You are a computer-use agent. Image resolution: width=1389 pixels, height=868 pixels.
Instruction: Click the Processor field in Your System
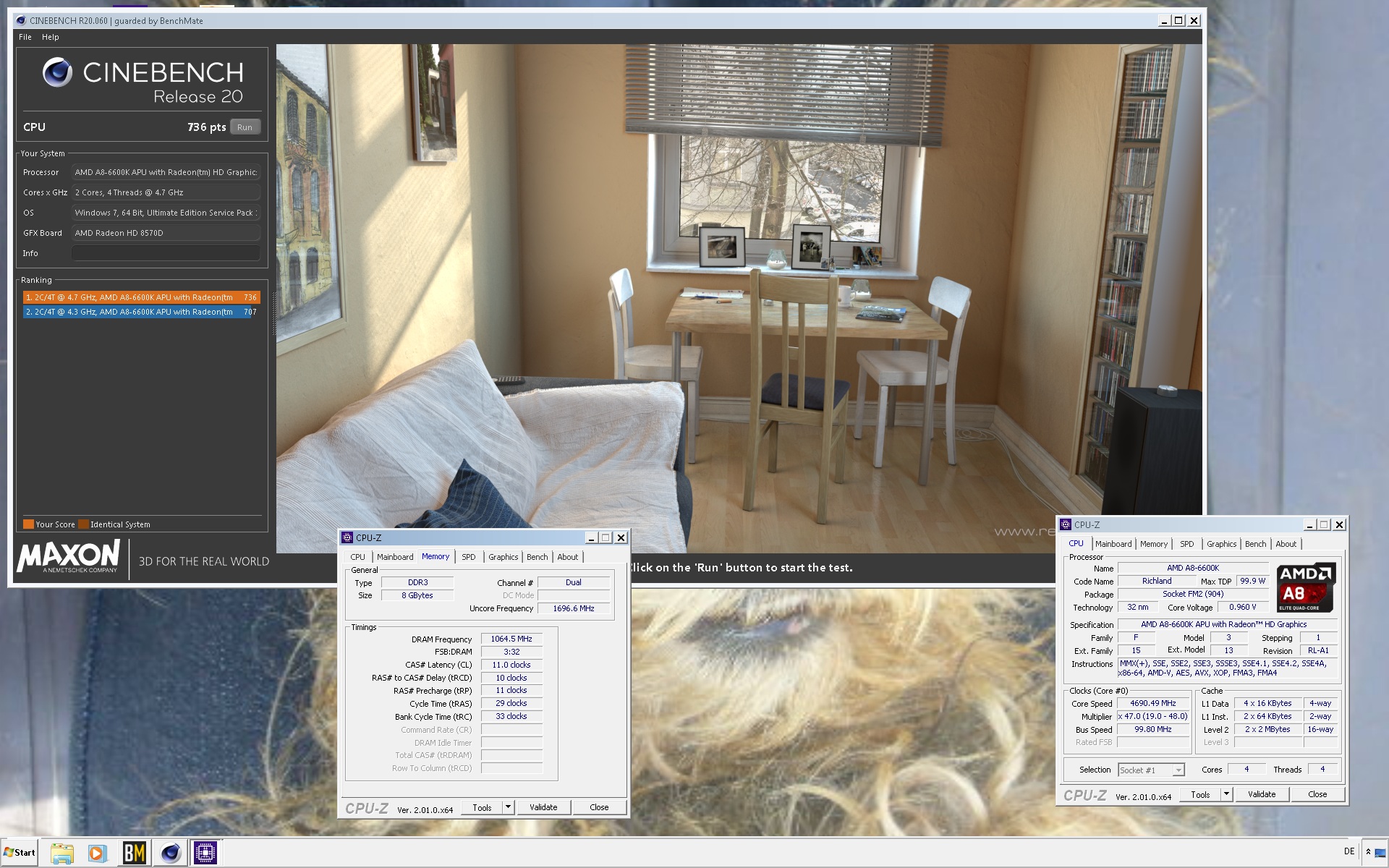tap(166, 172)
